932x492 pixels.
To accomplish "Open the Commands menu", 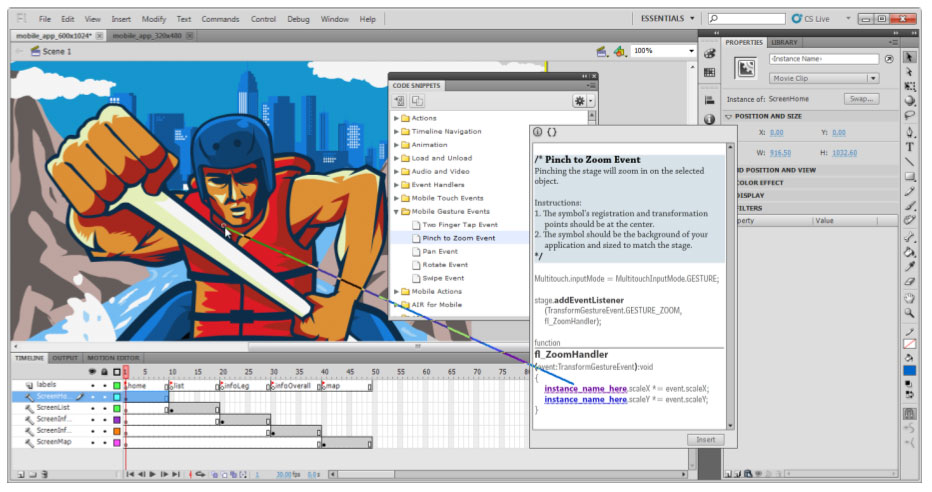I will click(x=220, y=19).
